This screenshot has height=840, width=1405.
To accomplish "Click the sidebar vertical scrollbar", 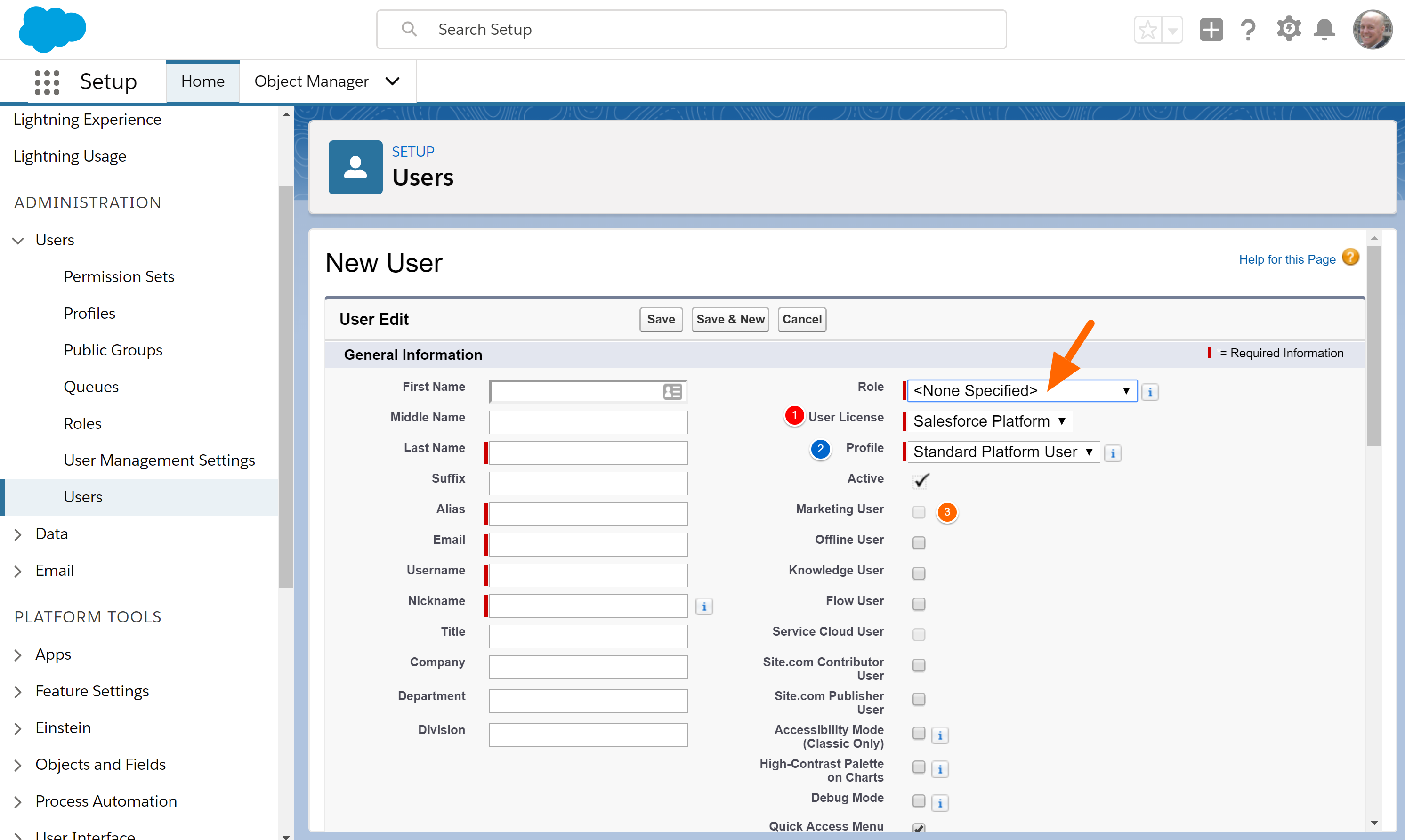I will tap(286, 387).
